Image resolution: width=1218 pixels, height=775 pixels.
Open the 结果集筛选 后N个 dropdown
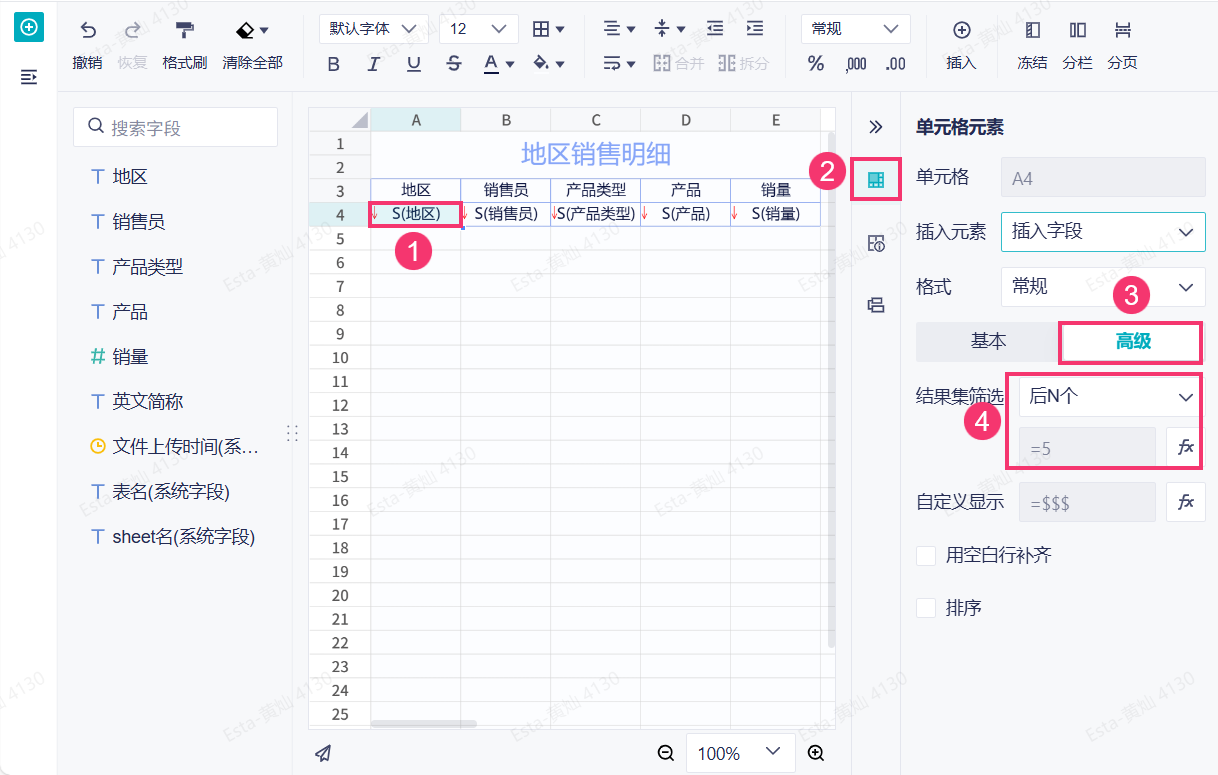point(1111,397)
